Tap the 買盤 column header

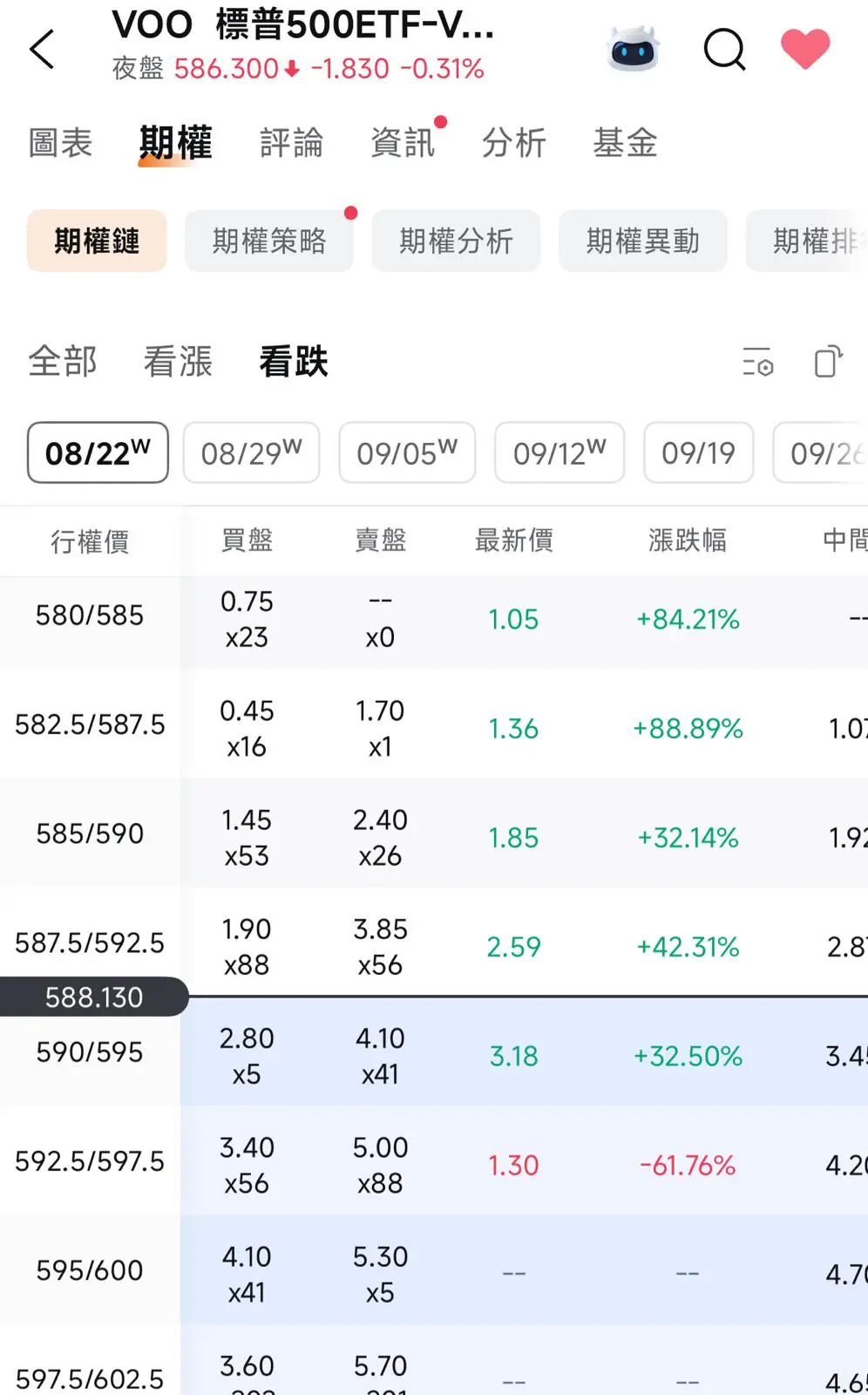[247, 541]
